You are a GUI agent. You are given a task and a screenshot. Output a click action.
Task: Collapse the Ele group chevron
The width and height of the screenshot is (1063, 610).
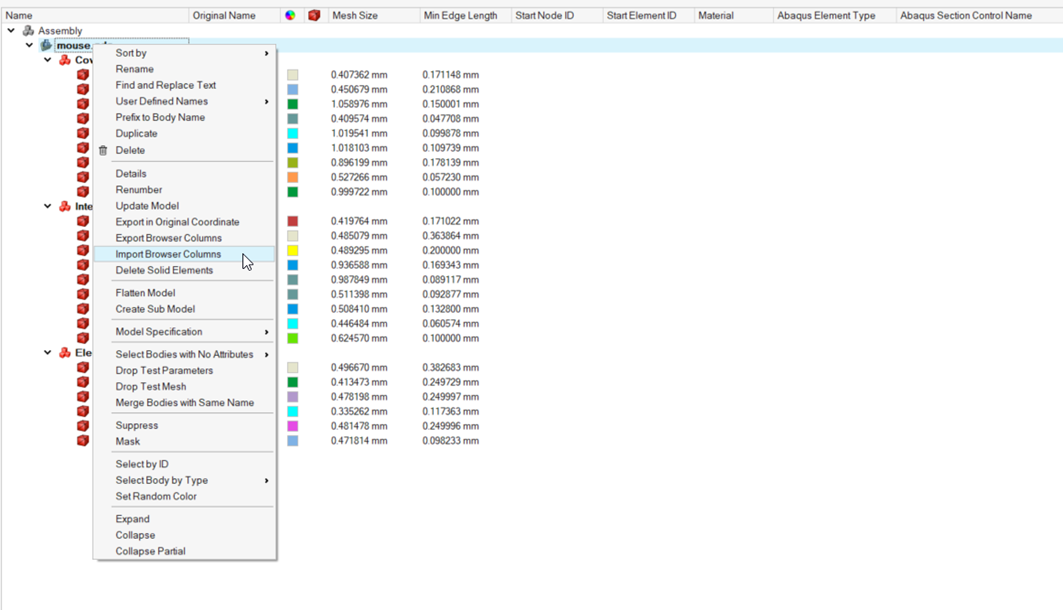pyautogui.click(x=47, y=353)
